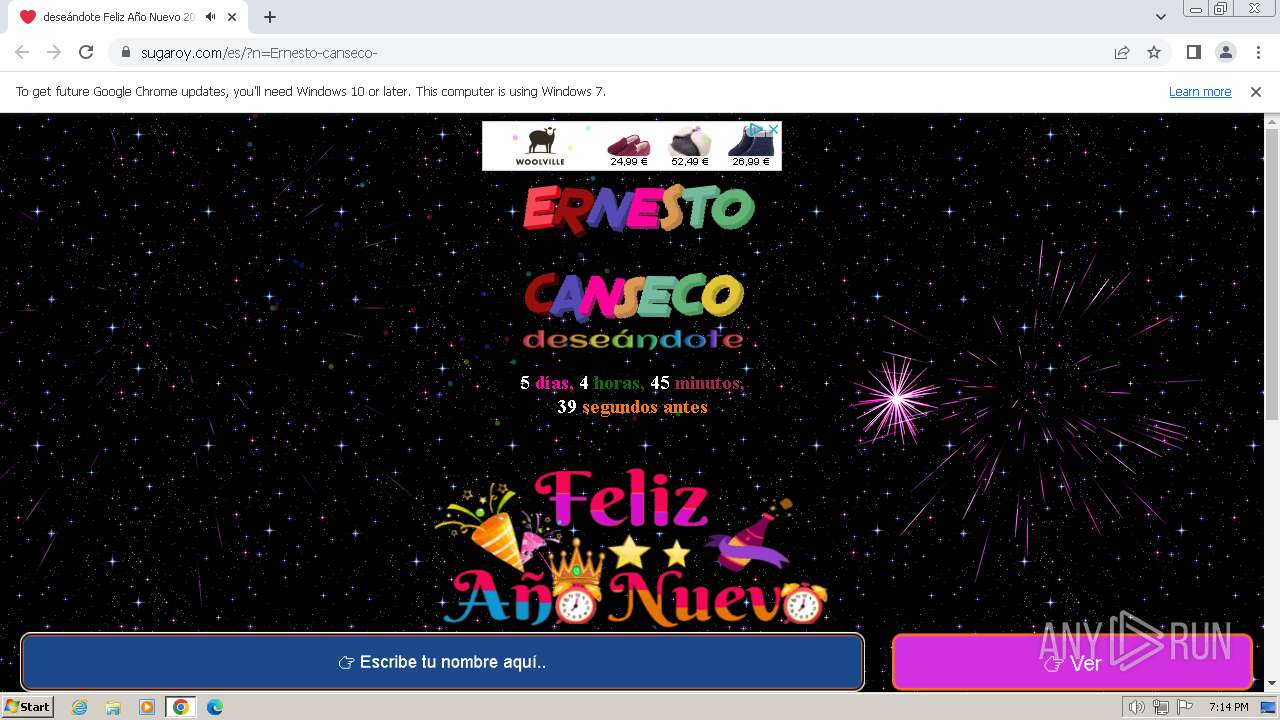Expand the tab search dropdown

click(1161, 17)
